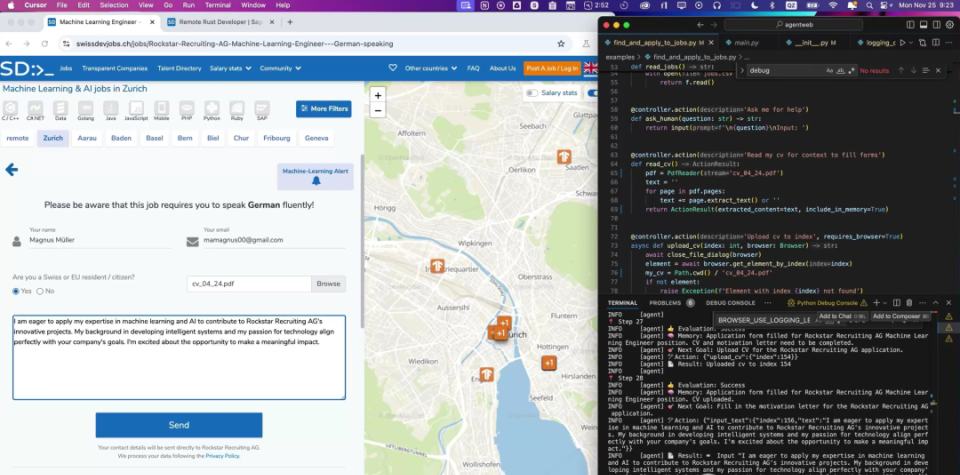Expand the Salary stats dropdown in navbar
The height and width of the screenshot is (475, 960).
(x=230, y=68)
